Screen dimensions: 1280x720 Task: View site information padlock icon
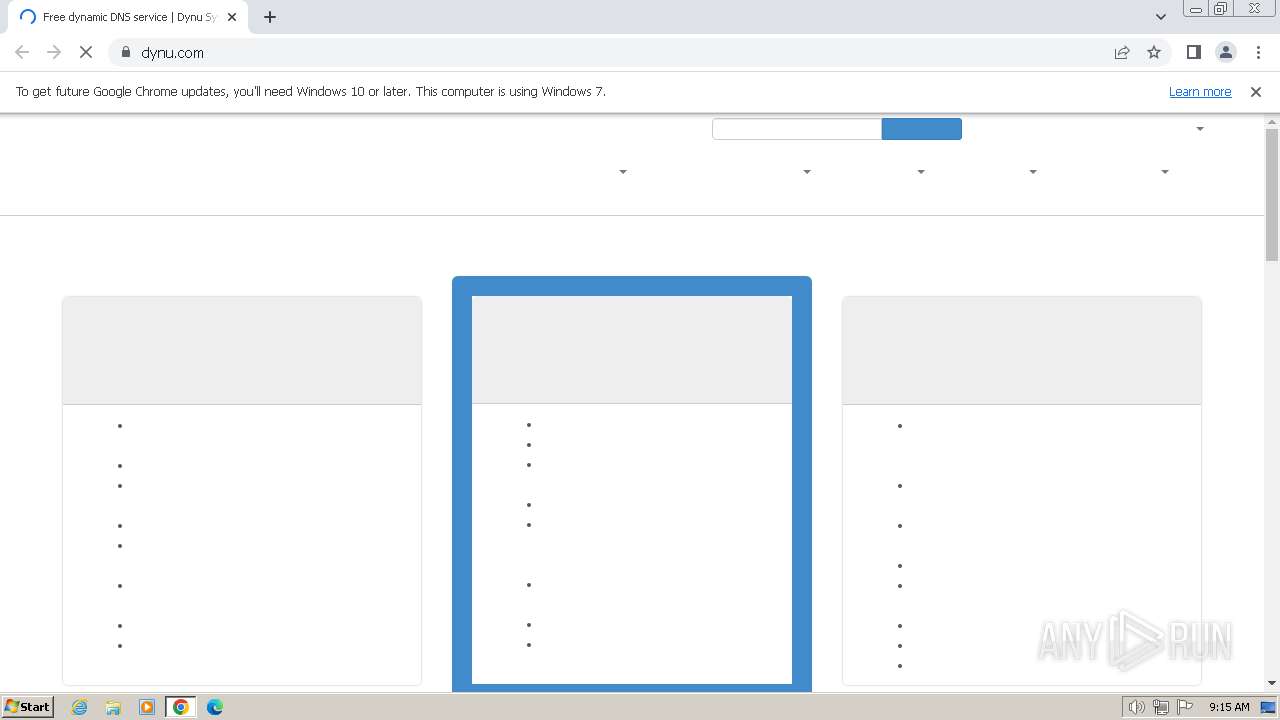pos(126,52)
